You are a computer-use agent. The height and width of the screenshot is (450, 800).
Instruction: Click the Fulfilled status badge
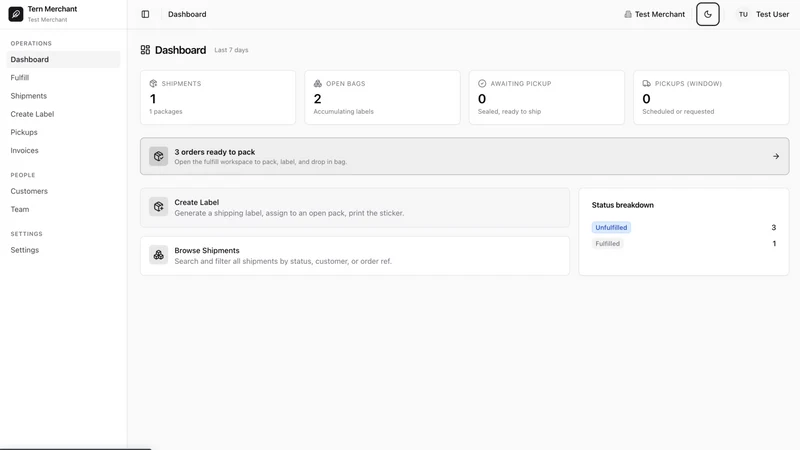[607, 243]
